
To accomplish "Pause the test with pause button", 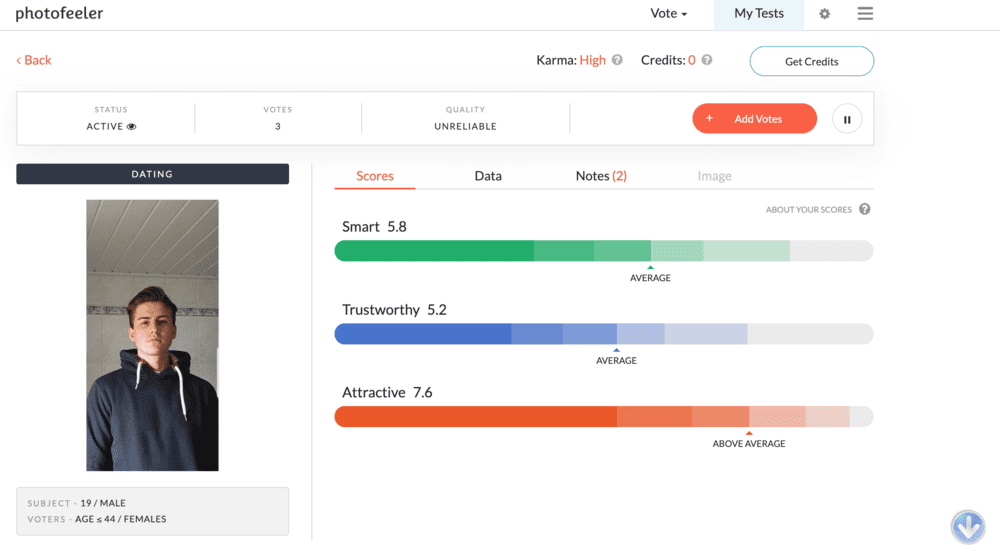I will [x=847, y=119].
